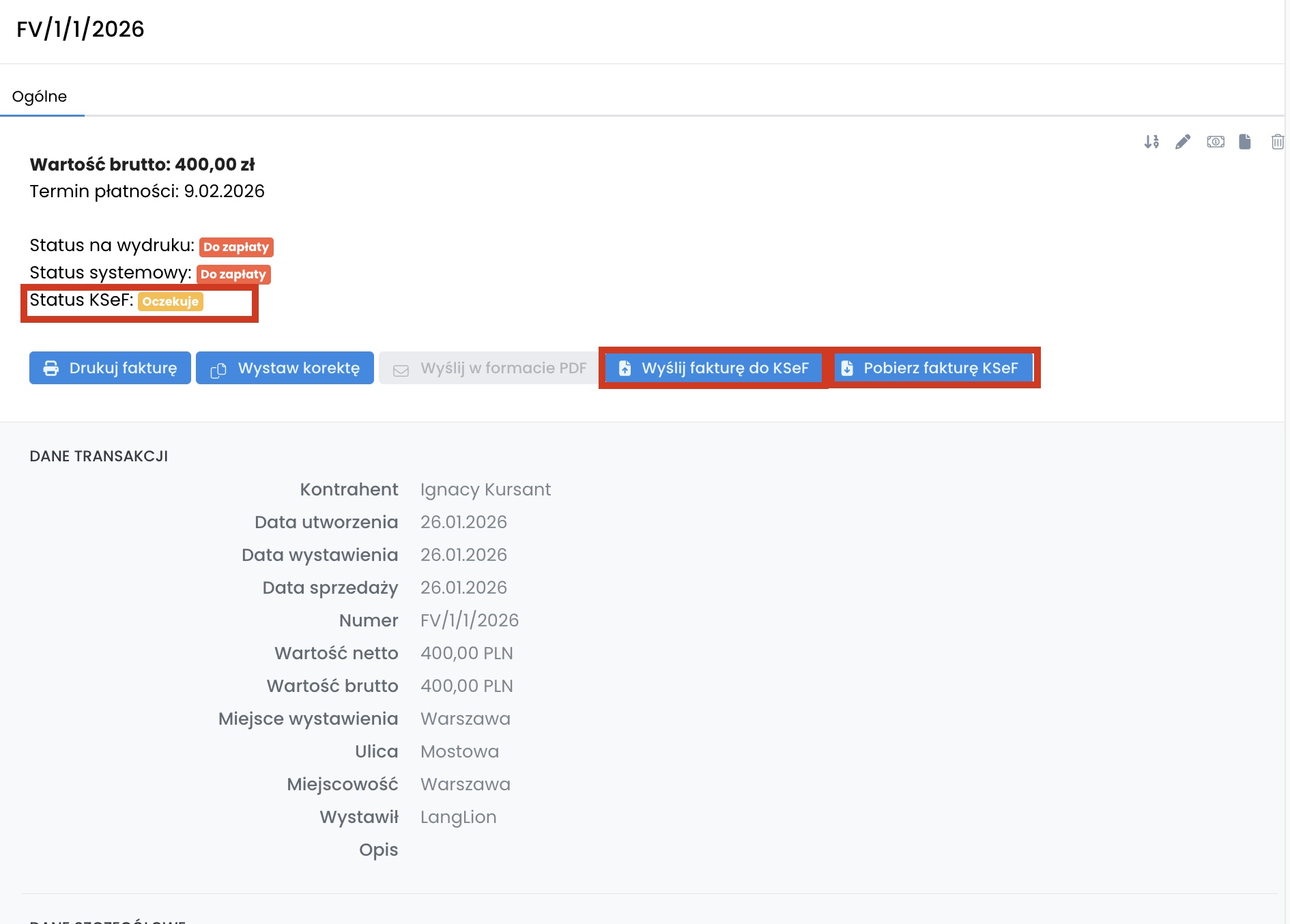Click the document copy icon

(1245, 141)
